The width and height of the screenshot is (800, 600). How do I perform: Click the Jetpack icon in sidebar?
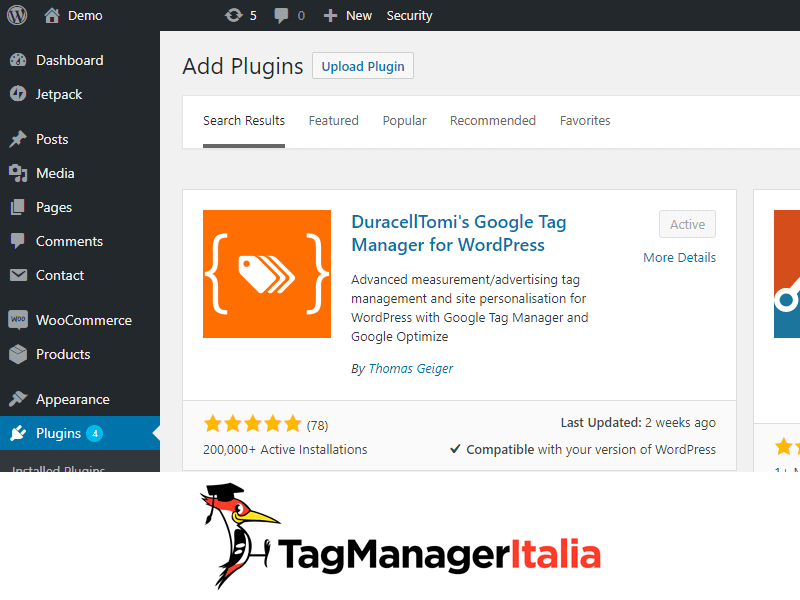point(18,94)
